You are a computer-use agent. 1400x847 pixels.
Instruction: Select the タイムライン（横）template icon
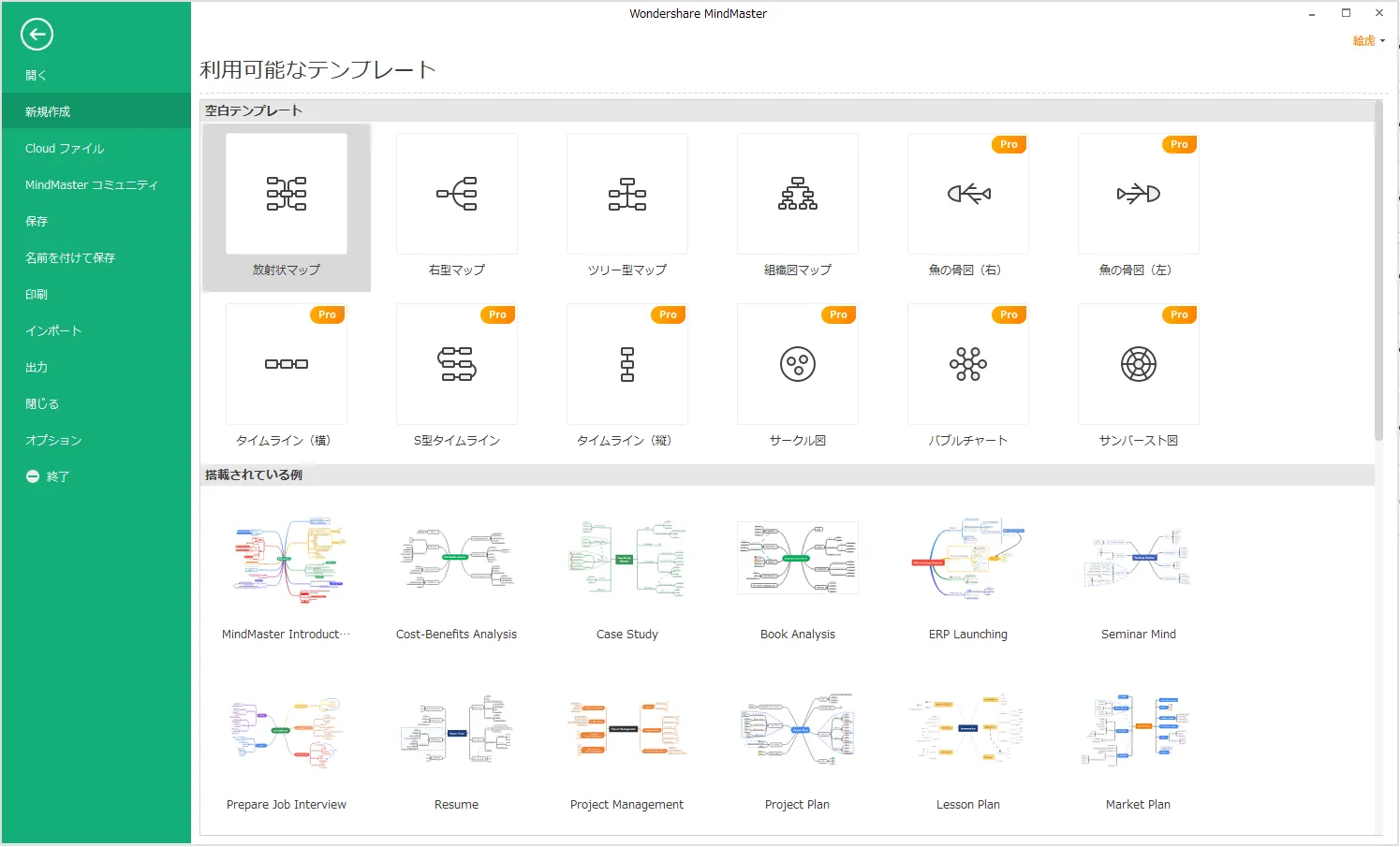pyautogui.click(x=287, y=364)
